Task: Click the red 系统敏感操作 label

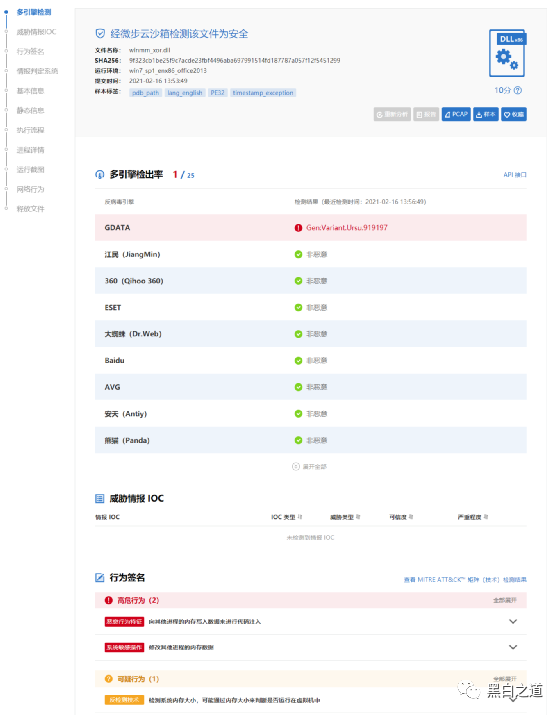Action: (x=124, y=647)
